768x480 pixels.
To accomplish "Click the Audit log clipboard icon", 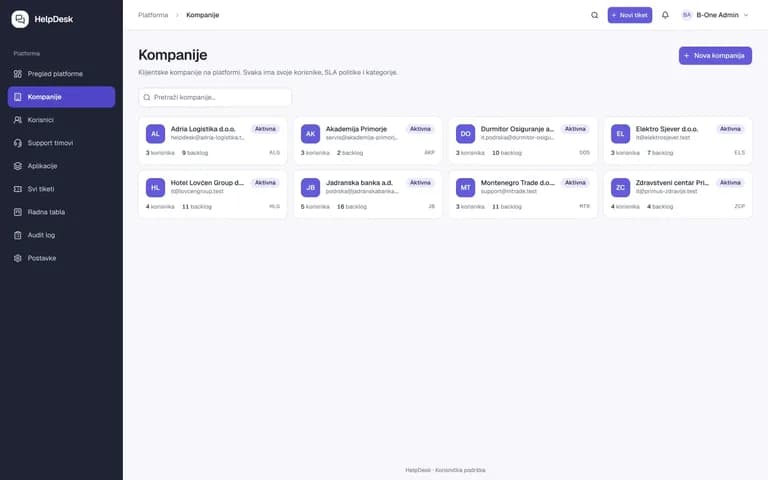I will tap(18, 235).
